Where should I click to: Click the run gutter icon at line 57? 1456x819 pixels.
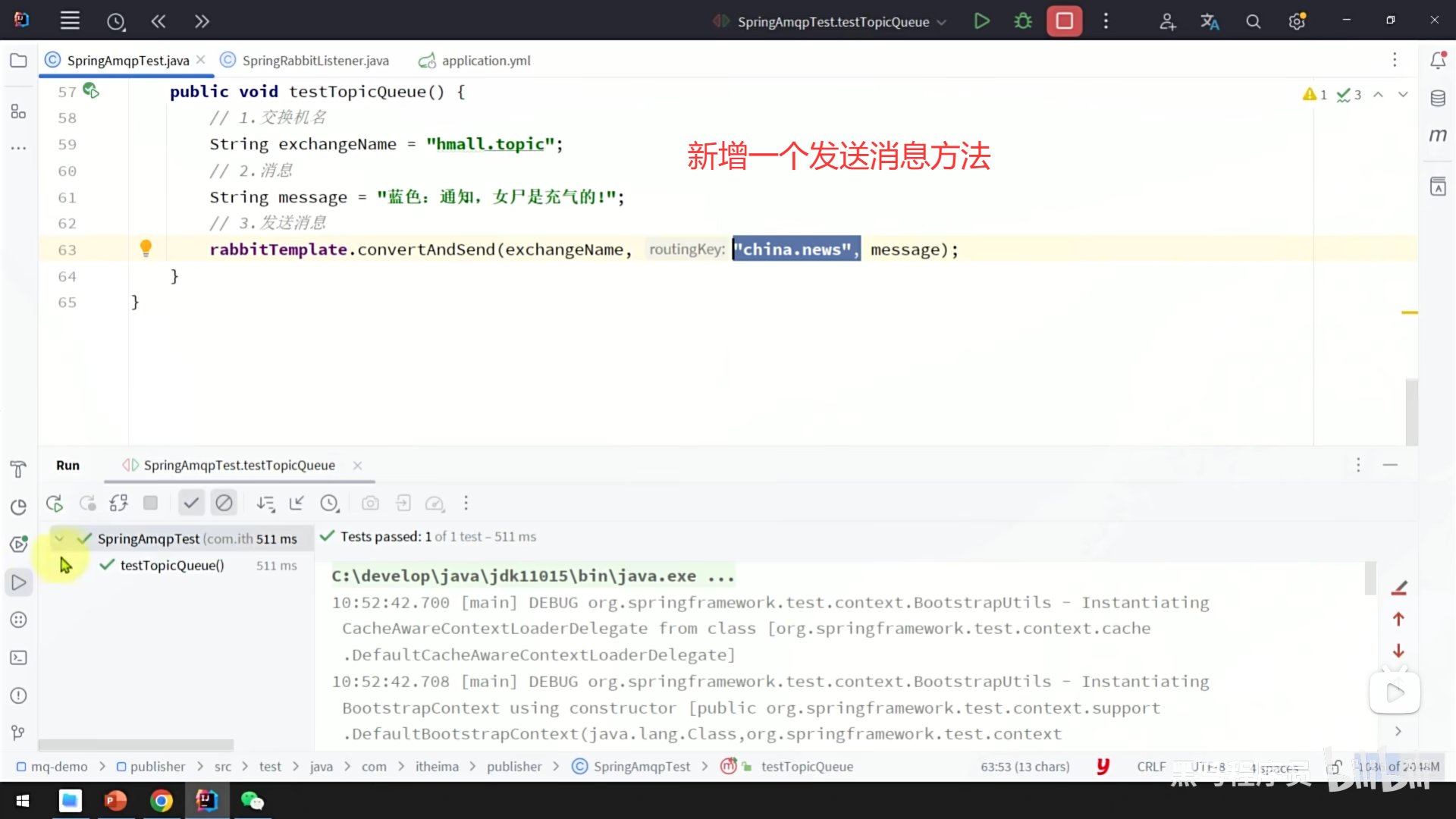point(91,91)
